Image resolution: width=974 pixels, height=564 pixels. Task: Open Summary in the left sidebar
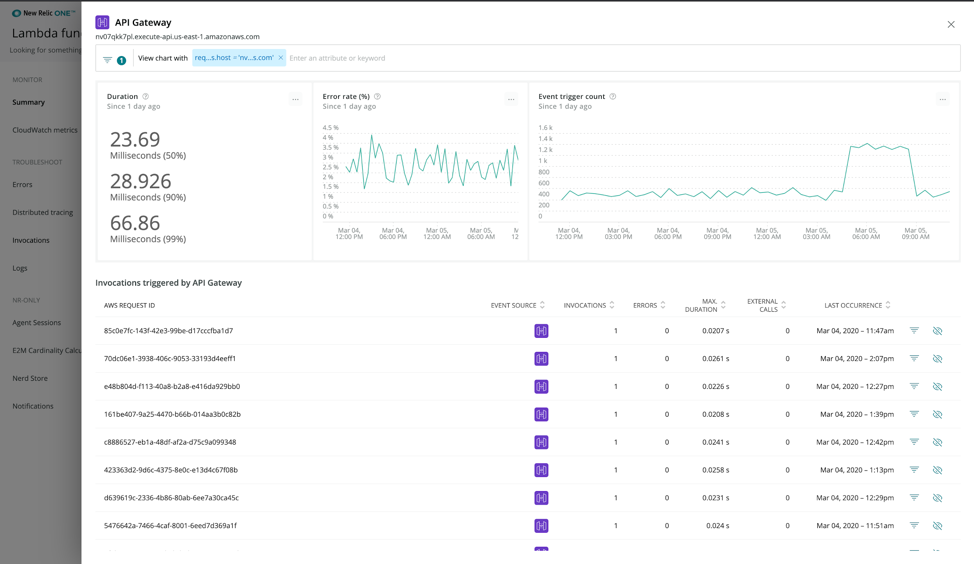(29, 102)
